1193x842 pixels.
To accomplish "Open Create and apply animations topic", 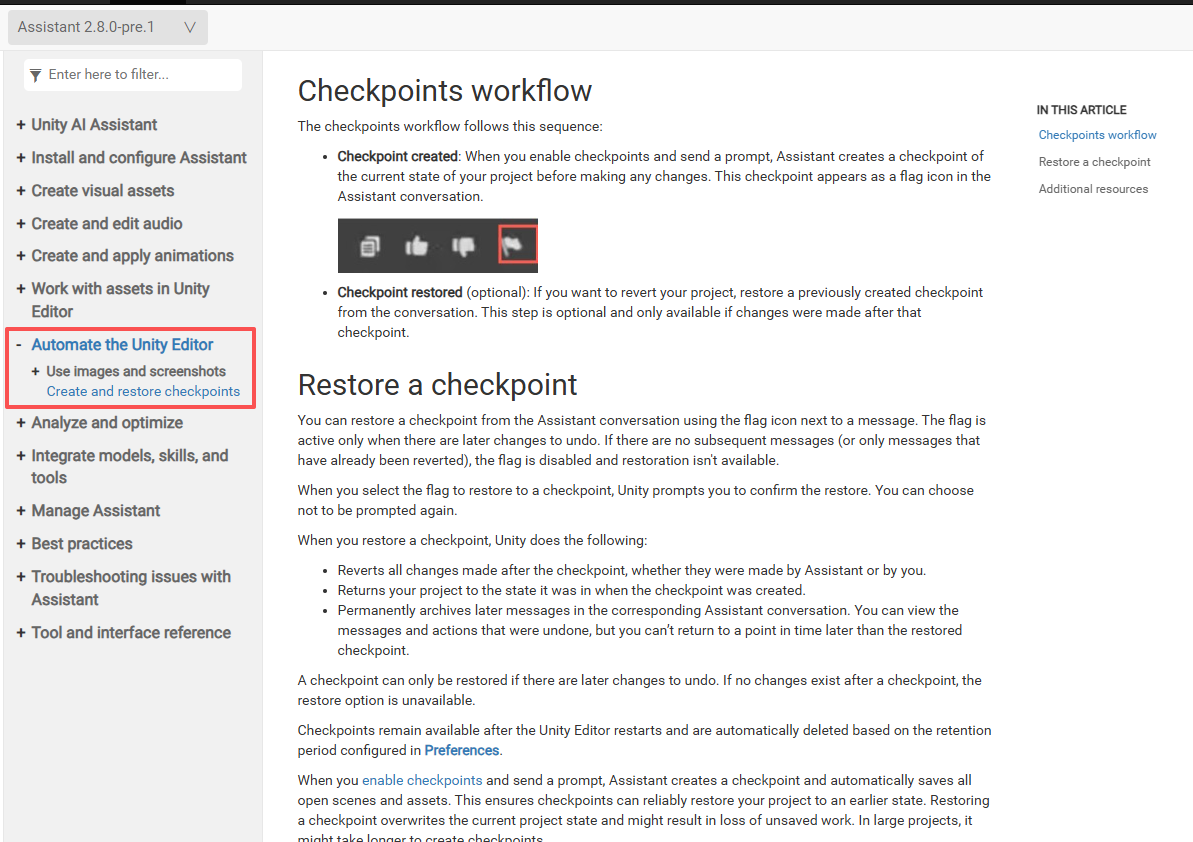I will [x=132, y=256].
